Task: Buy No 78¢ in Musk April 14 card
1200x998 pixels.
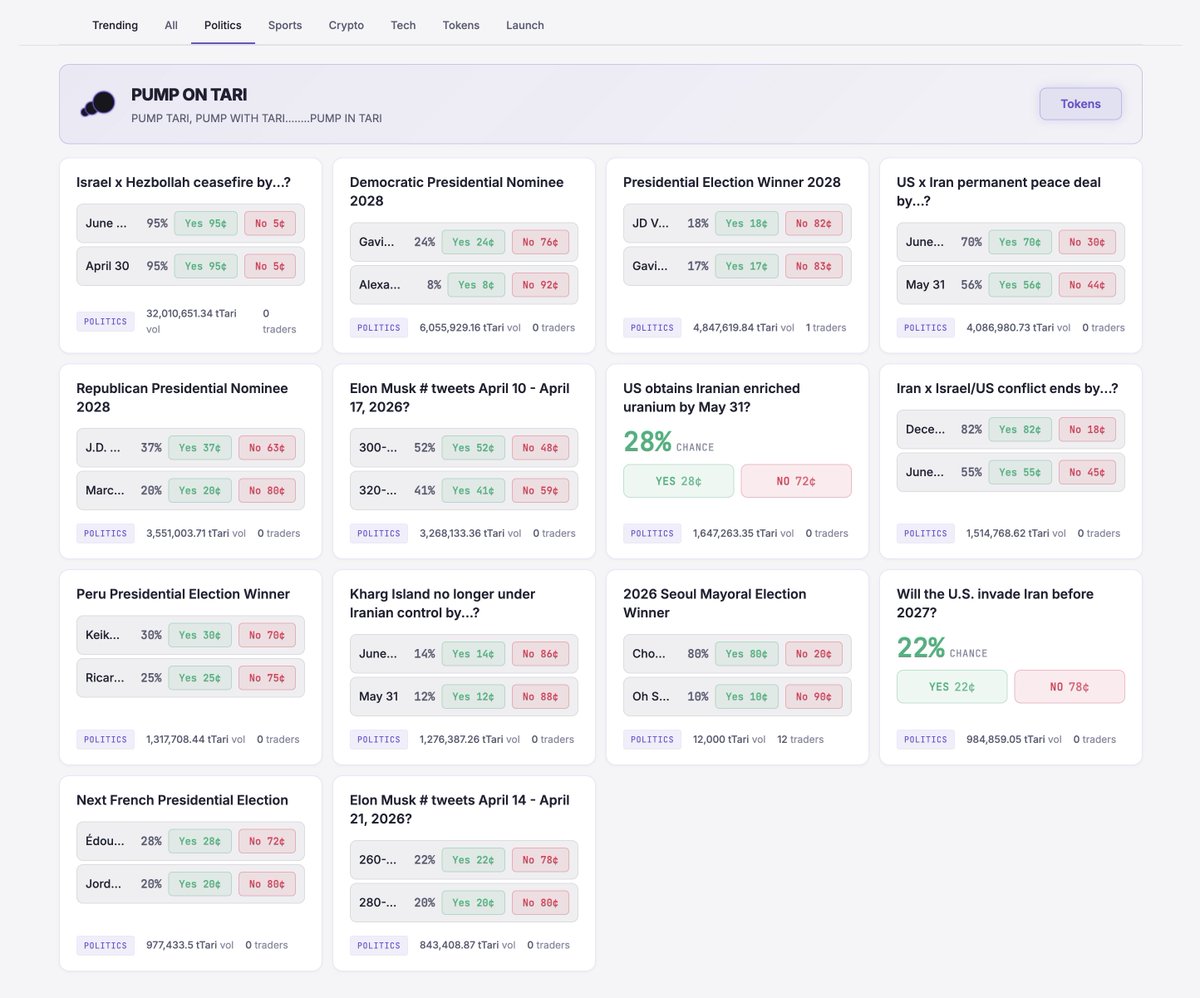Action: pos(541,860)
